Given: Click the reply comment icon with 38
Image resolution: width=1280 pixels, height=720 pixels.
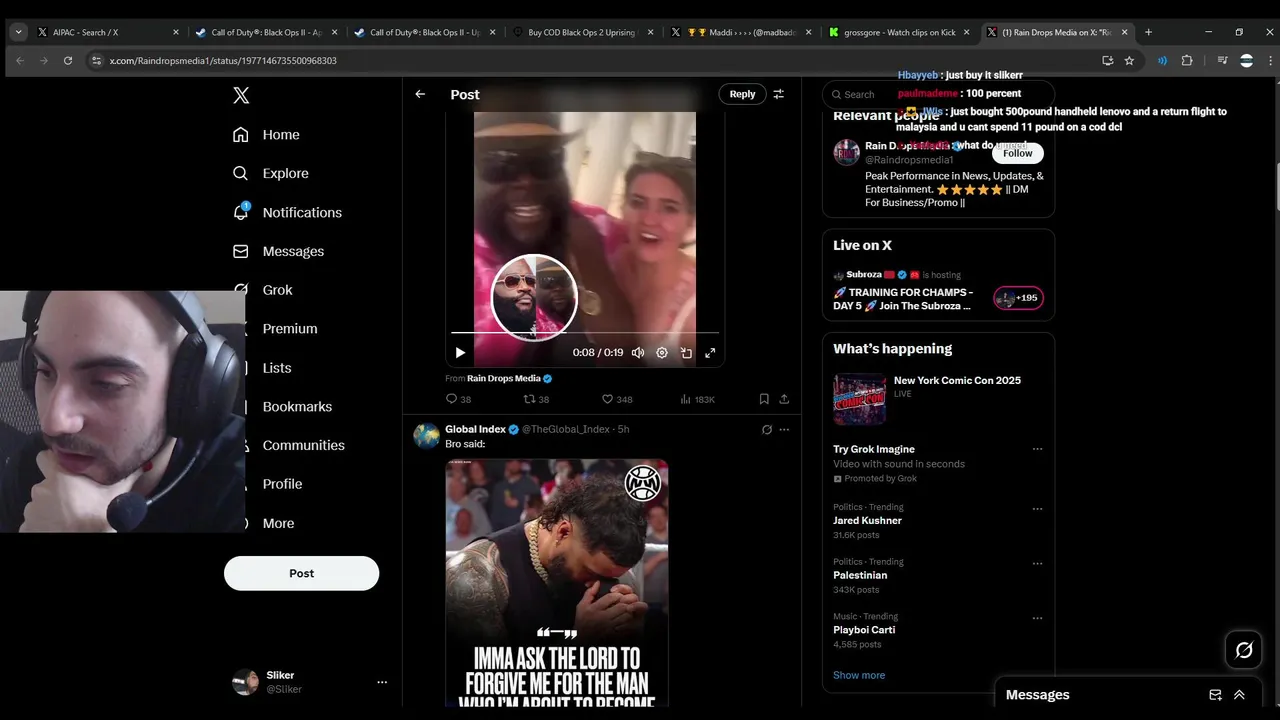Looking at the screenshot, I should pyautogui.click(x=458, y=399).
